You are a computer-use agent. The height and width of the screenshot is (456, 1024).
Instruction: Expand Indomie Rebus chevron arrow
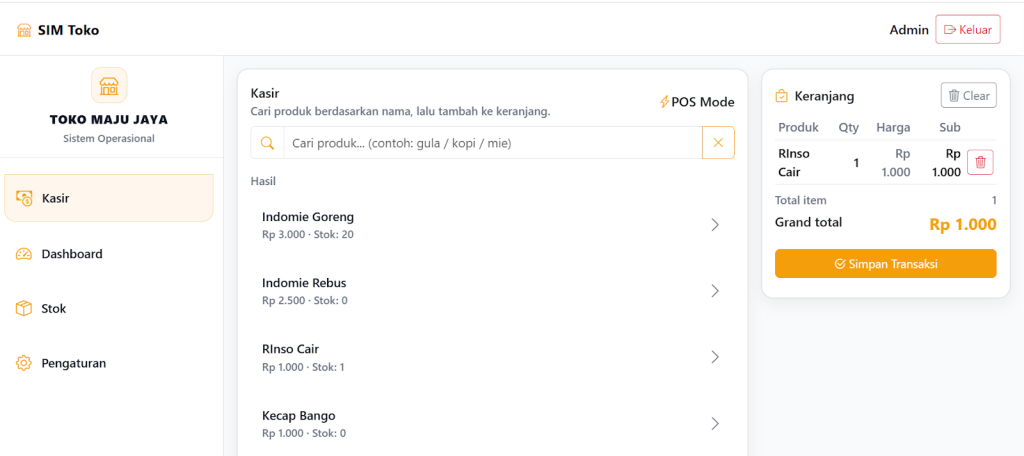pos(715,291)
